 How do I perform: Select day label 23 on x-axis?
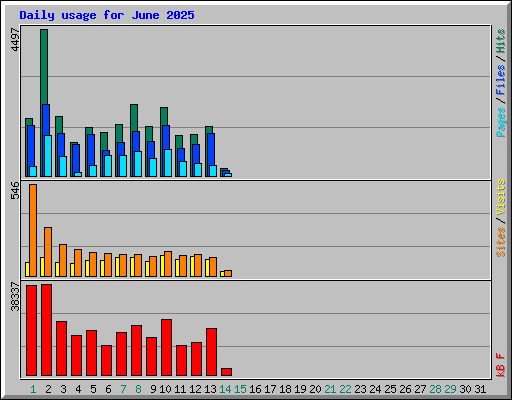pos(360,389)
